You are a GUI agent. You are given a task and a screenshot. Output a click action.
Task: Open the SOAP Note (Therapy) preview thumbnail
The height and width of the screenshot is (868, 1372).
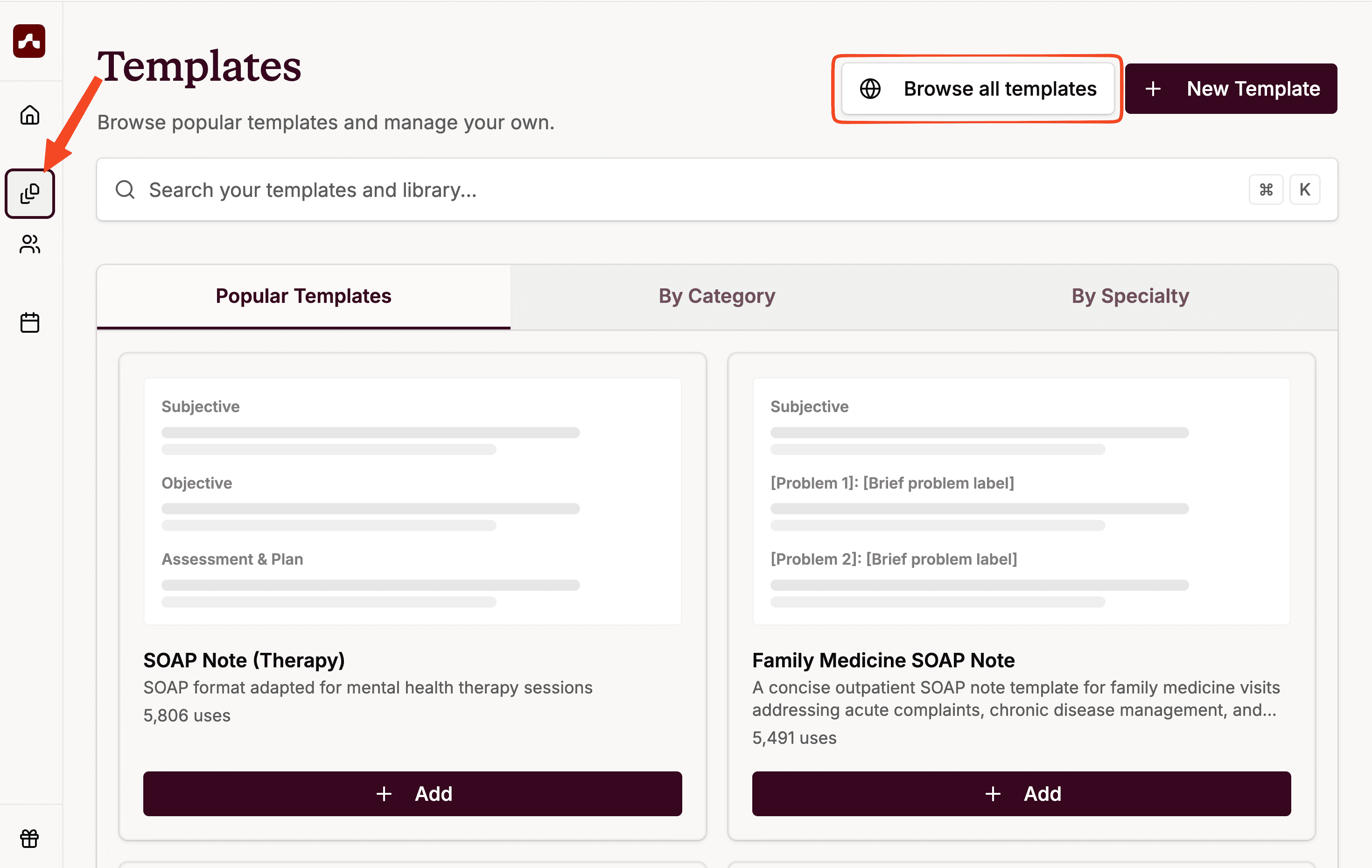[x=412, y=502]
